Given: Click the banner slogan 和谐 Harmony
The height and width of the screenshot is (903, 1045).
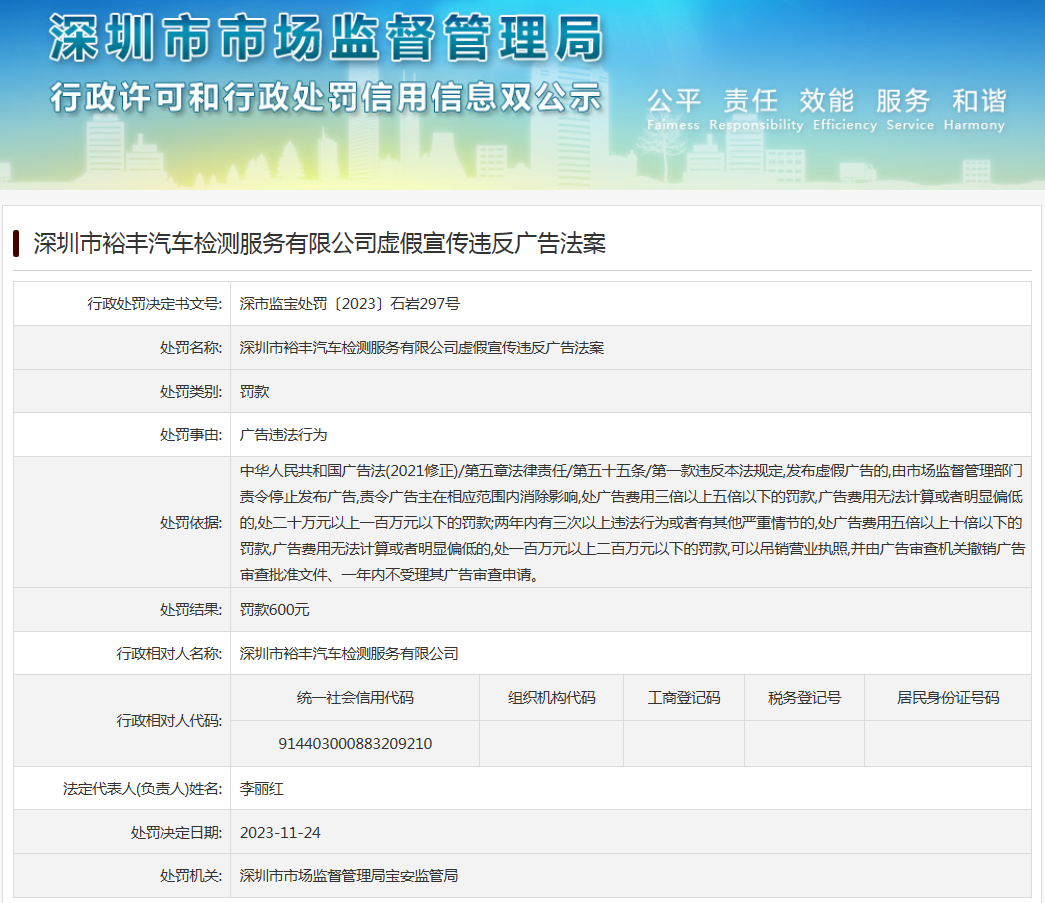Looking at the screenshot, I should [974, 109].
